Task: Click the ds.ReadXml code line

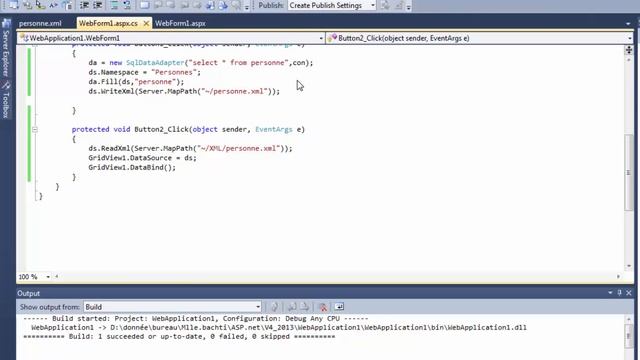Action: 190,149
